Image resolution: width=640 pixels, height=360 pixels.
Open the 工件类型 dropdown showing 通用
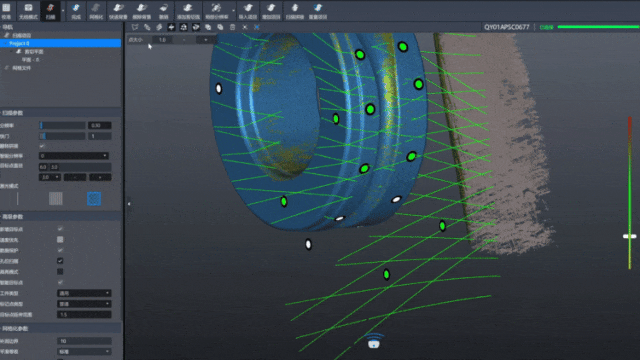(84, 293)
